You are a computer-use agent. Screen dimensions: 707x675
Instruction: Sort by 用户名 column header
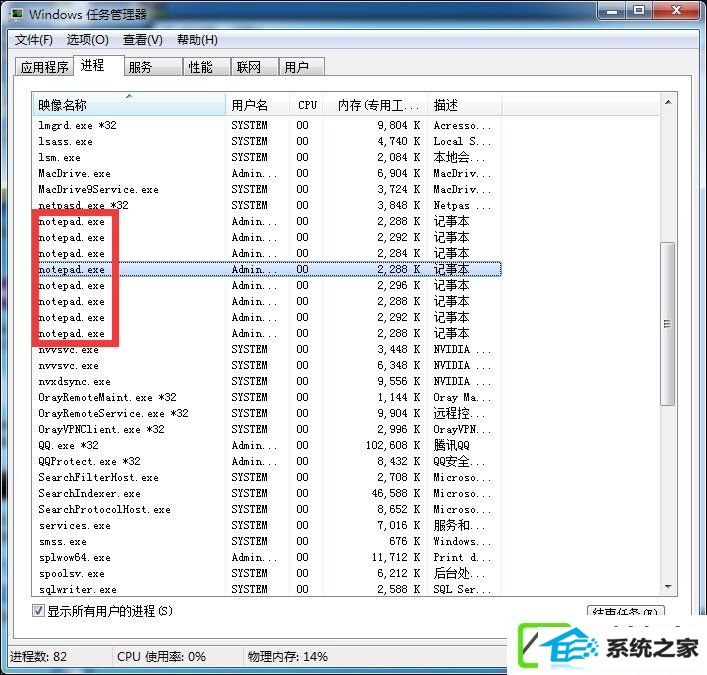[257, 105]
